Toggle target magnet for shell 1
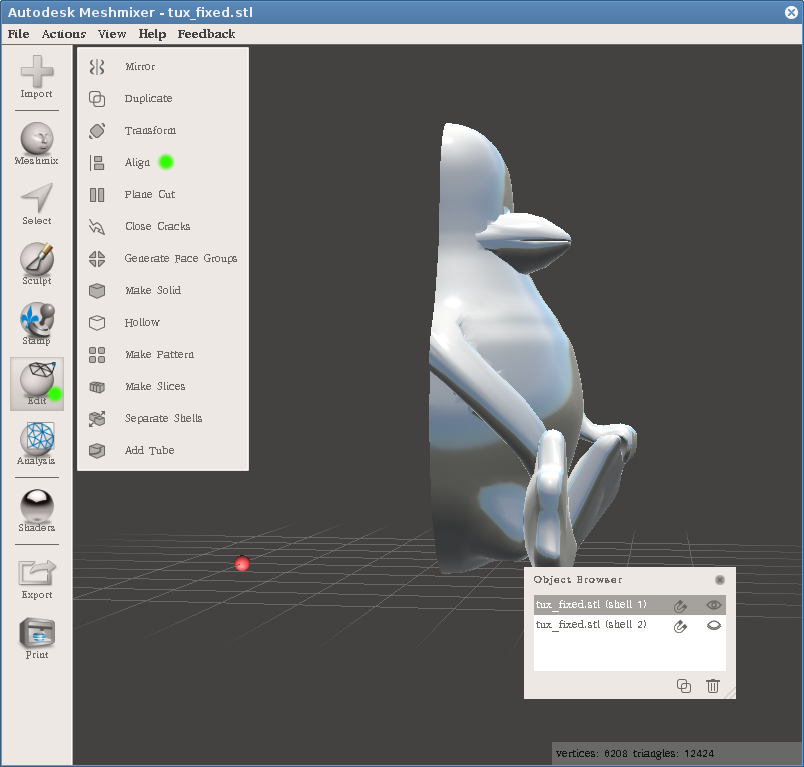804x767 pixels. click(x=680, y=606)
